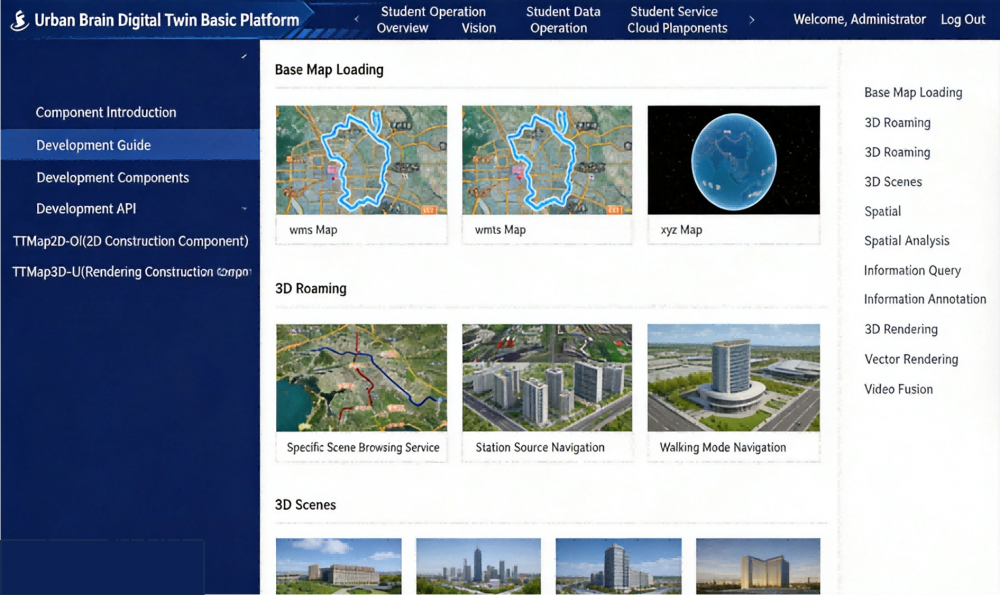Open the Student Data Operation tab
Screen dimensions: 1000x595
562,20
